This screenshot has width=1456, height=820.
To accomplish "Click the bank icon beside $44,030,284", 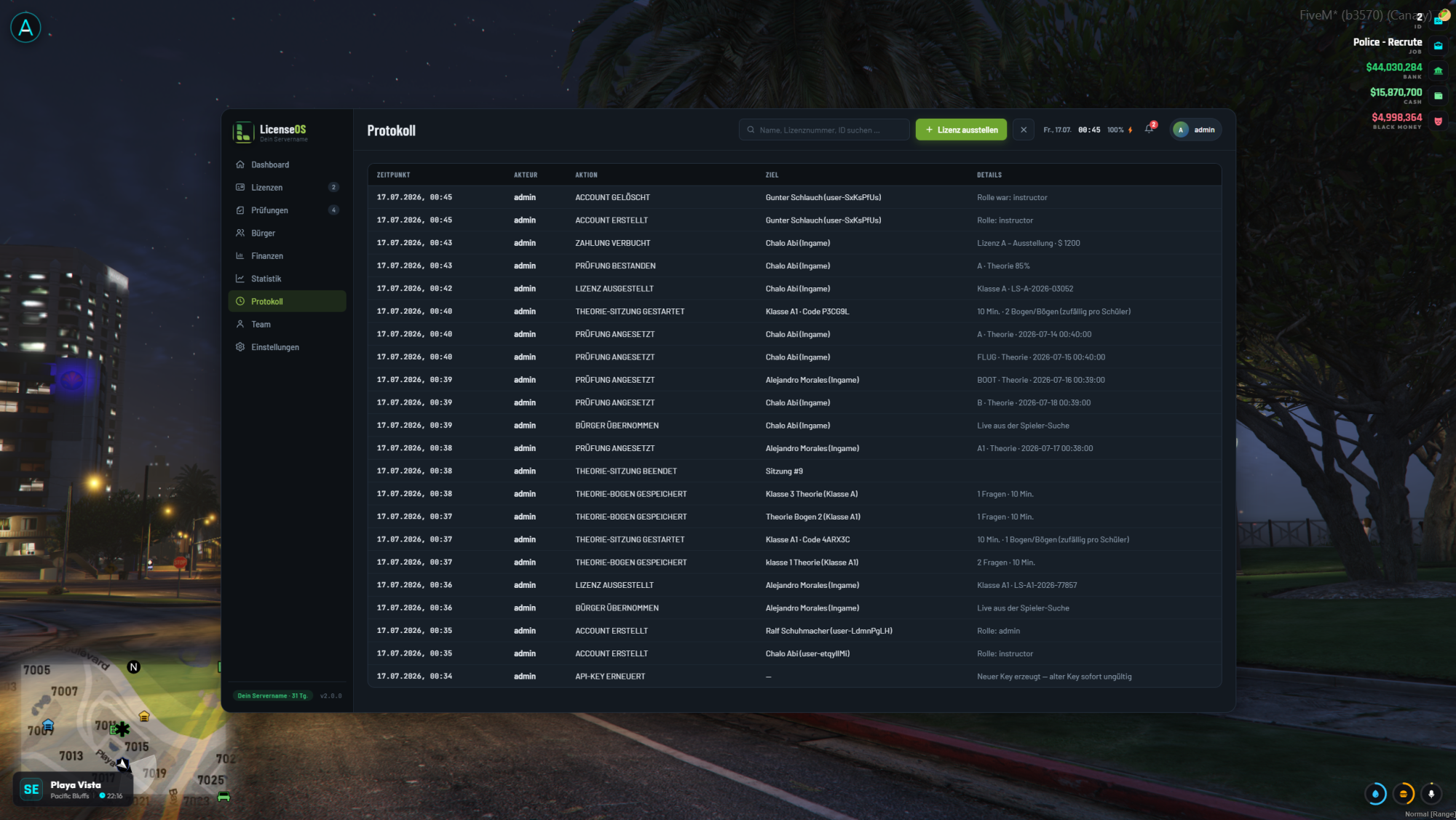I will (1438, 71).
